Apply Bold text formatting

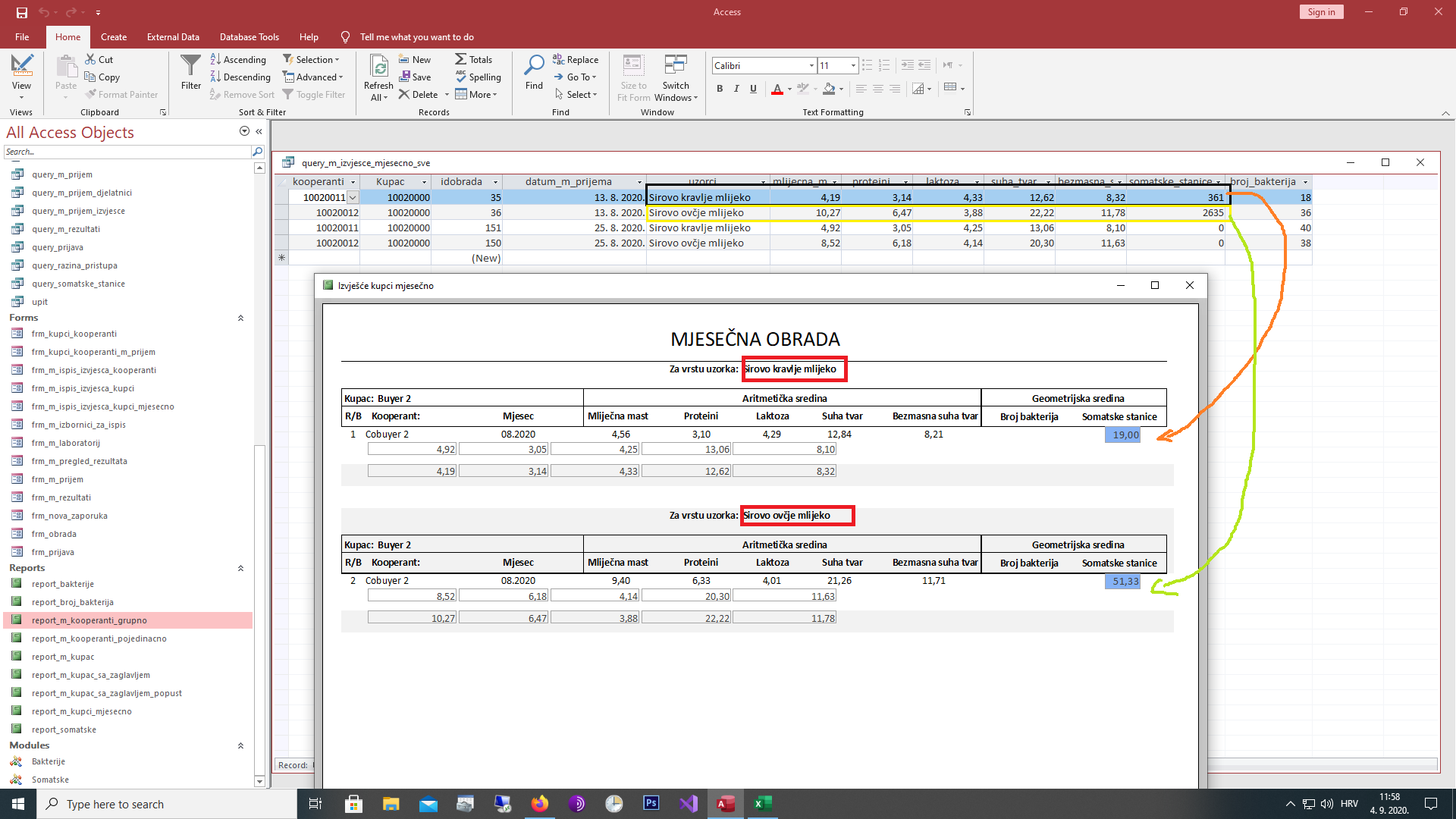click(x=720, y=89)
